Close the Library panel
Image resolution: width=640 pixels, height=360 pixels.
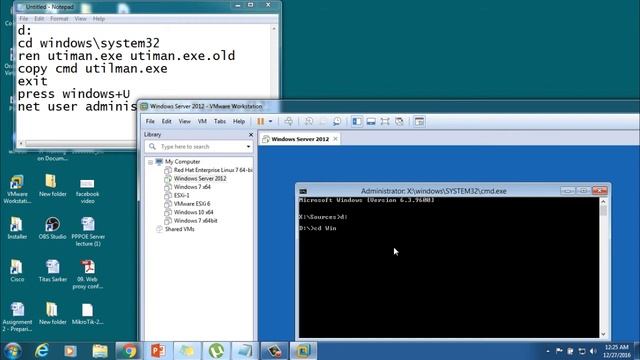251,134
